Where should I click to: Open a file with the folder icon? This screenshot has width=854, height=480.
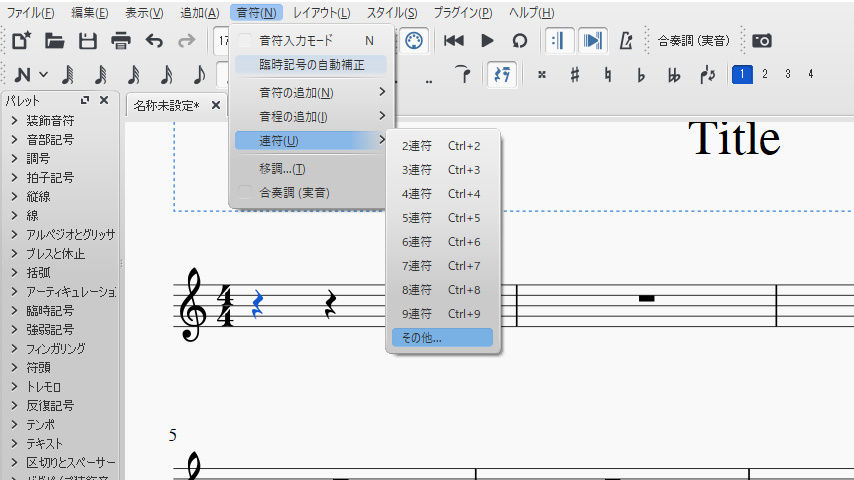point(54,41)
